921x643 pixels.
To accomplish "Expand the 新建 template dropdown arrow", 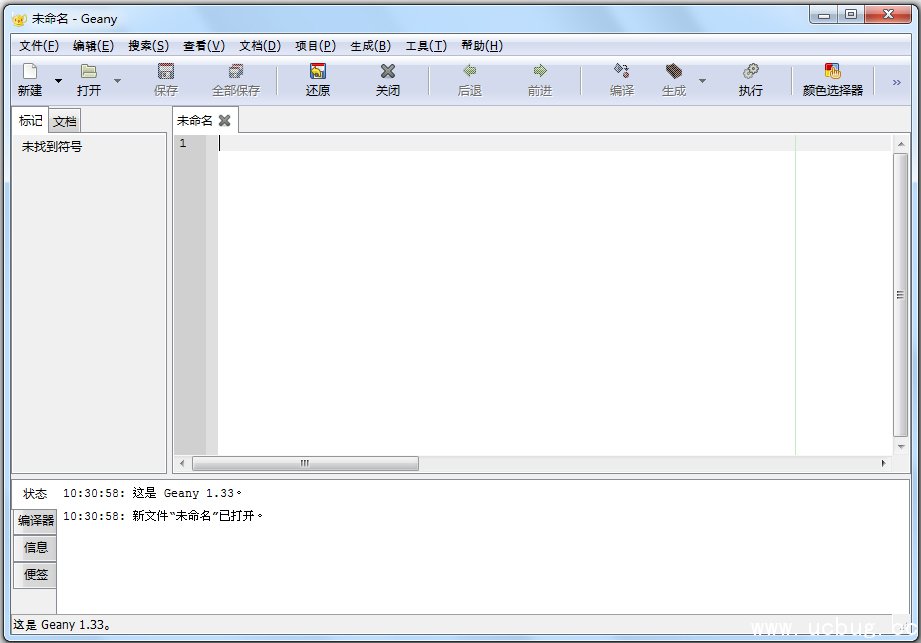I will click(x=58, y=80).
